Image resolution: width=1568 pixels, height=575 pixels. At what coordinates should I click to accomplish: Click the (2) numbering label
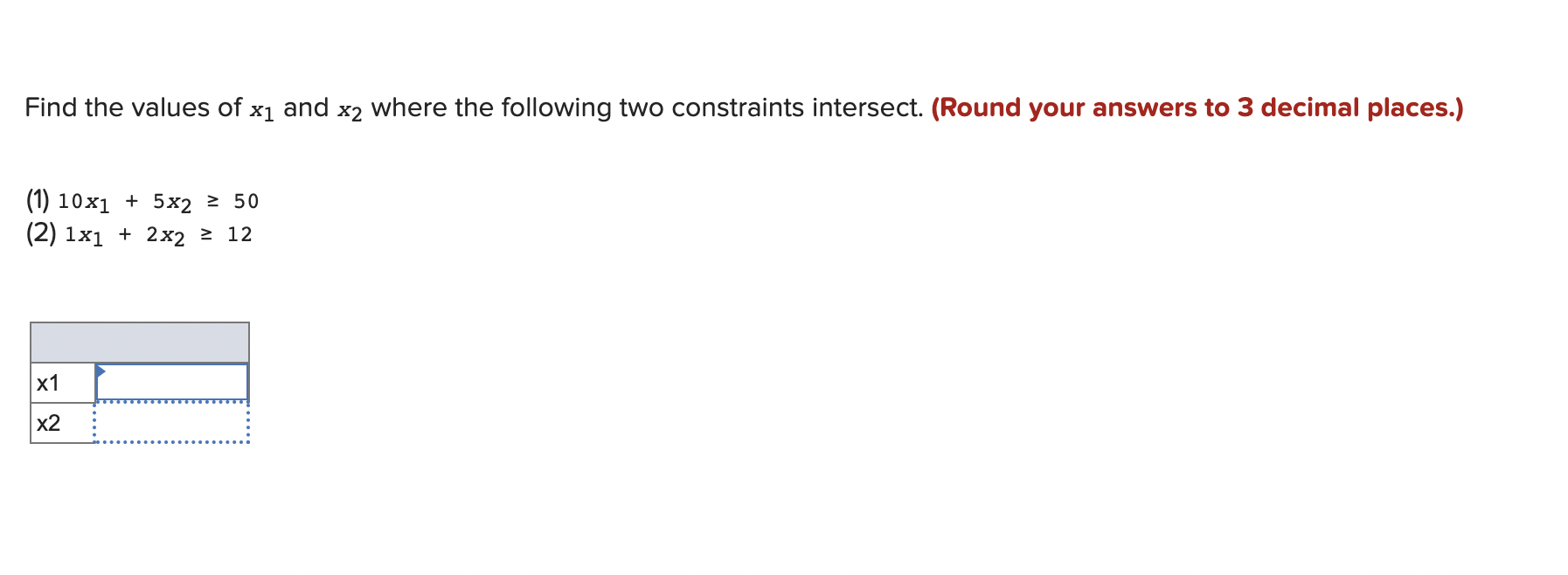[x=37, y=232]
